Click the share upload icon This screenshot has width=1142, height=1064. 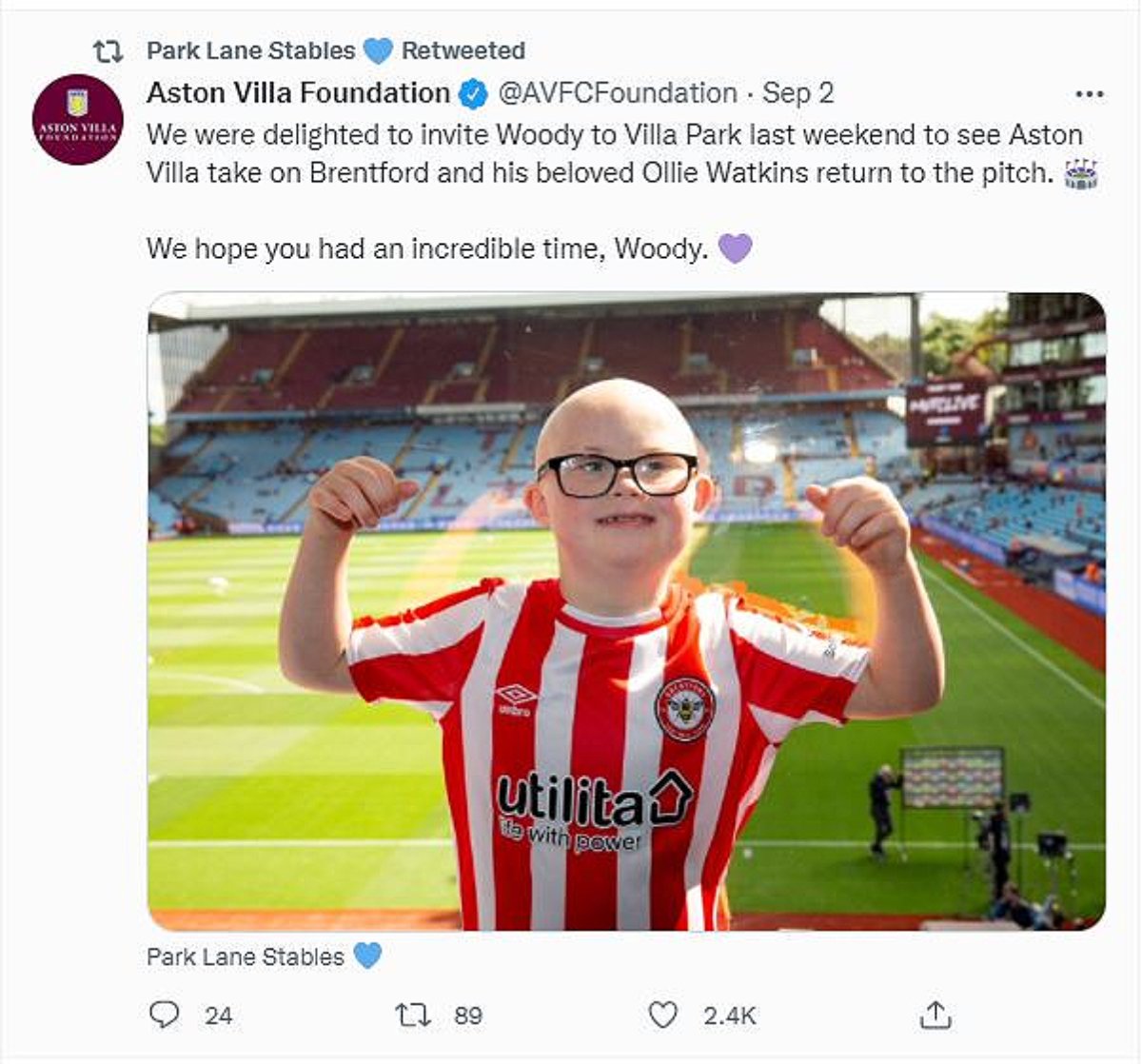pyautogui.click(x=935, y=1015)
